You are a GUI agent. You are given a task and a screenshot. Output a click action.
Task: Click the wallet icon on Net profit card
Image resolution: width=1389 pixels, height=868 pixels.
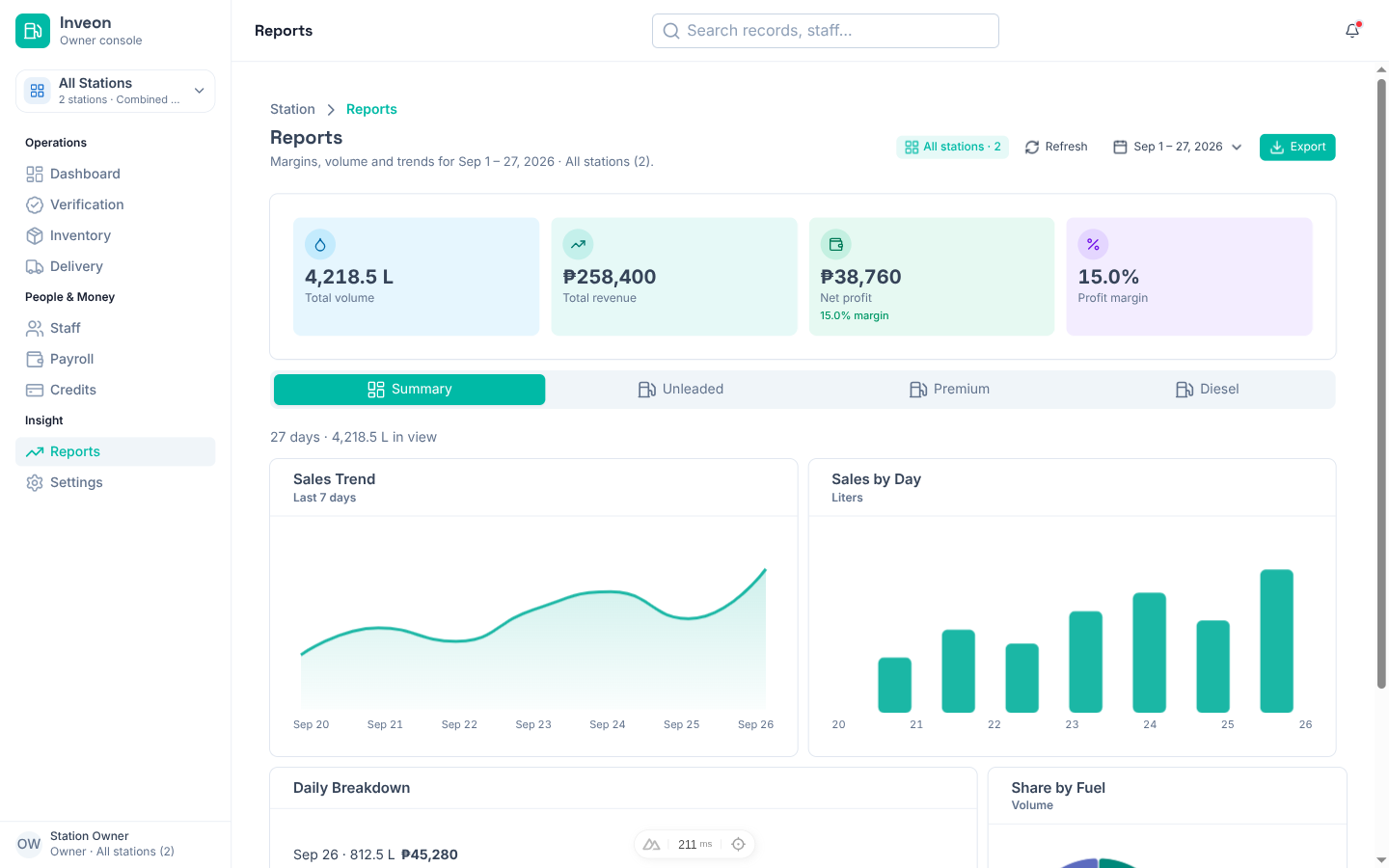[835, 245]
